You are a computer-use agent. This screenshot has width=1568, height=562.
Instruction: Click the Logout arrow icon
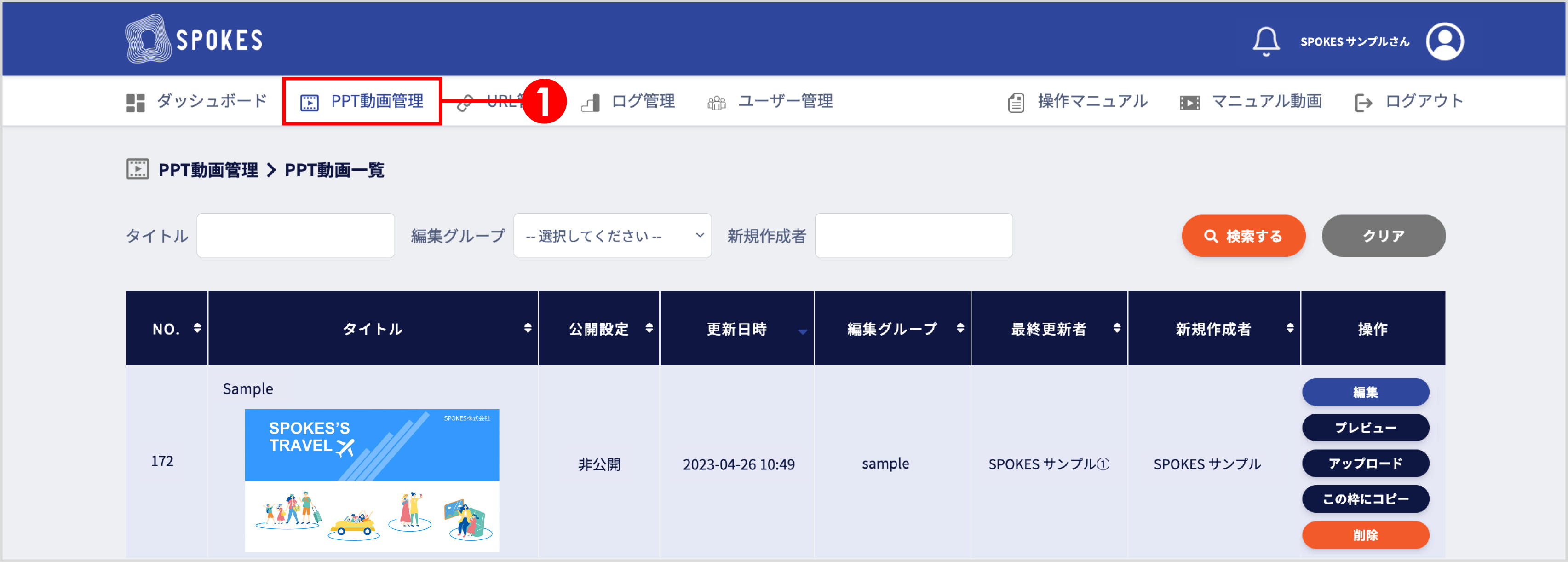(x=1363, y=103)
